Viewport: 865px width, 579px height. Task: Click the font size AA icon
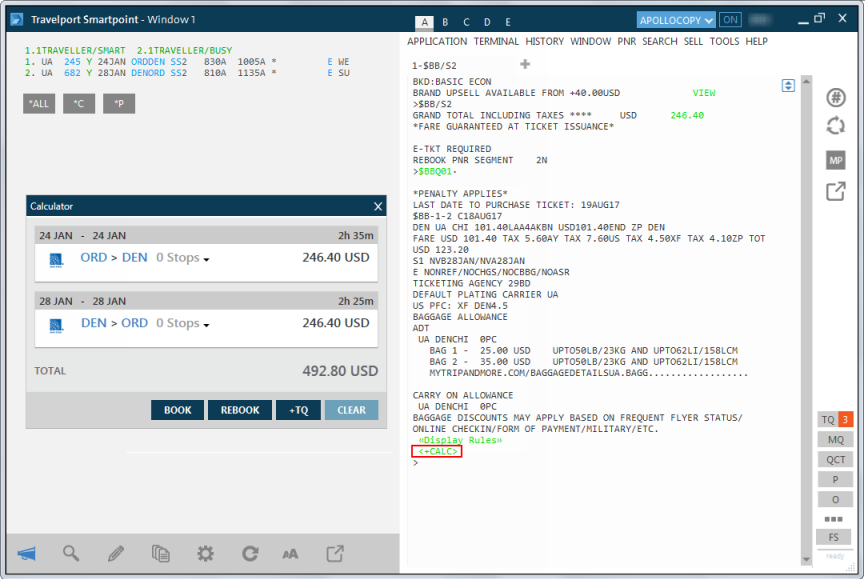(290, 553)
